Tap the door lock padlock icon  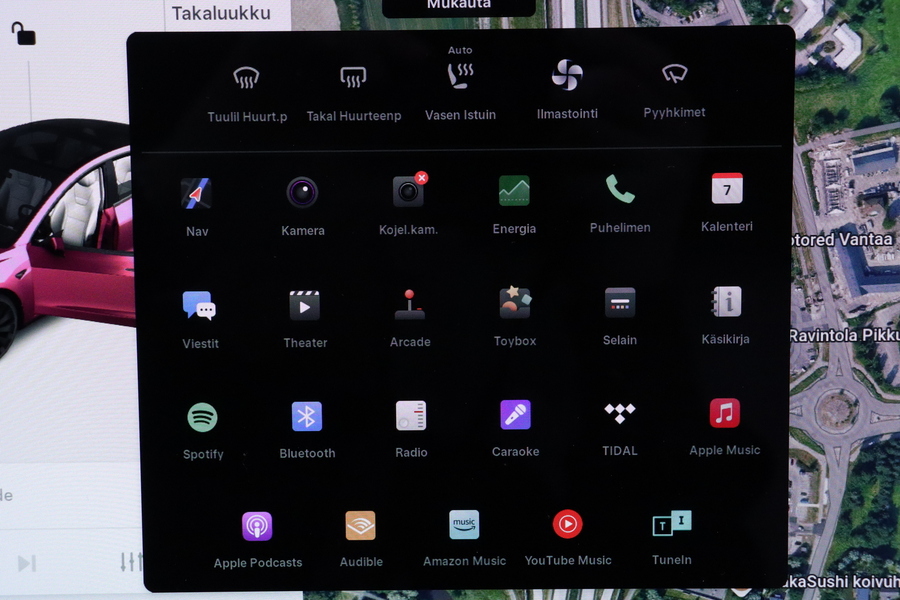coord(23,33)
